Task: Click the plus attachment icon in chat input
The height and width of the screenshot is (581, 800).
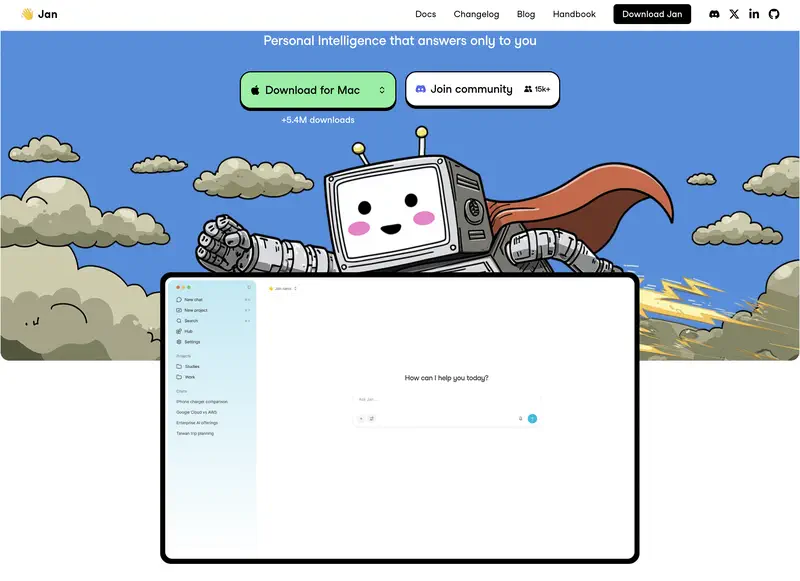Action: [x=361, y=418]
